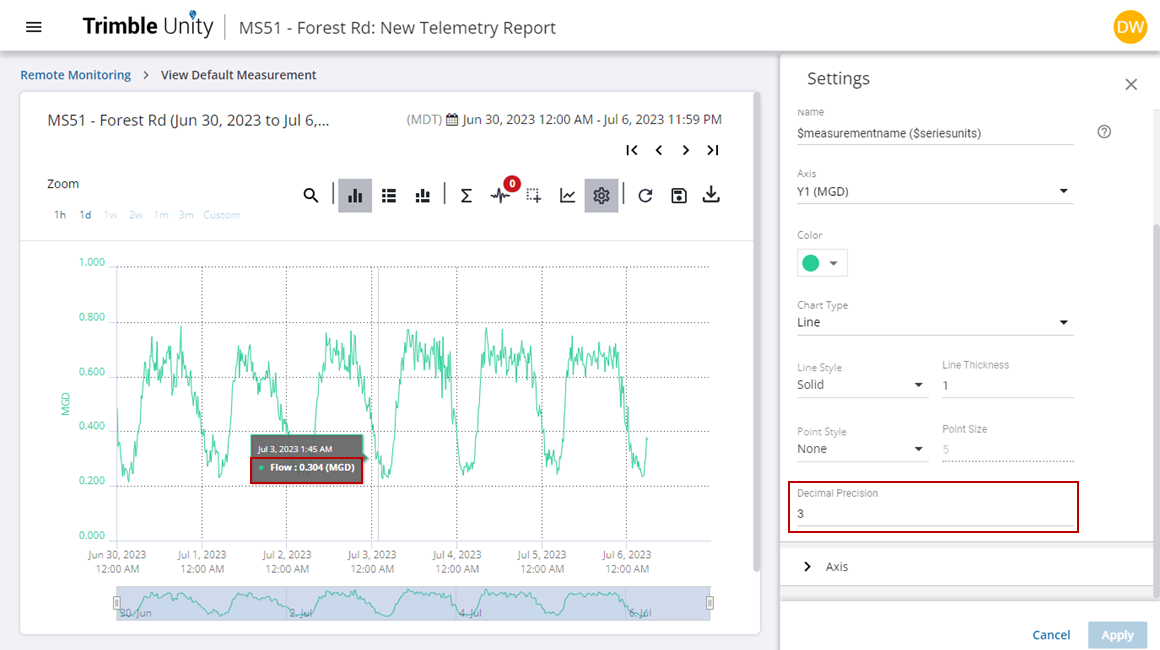Image resolution: width=1160 pixels, height=650 pixels.
Task: Click the sigma summary statistics icon
Action: [466, 196]
